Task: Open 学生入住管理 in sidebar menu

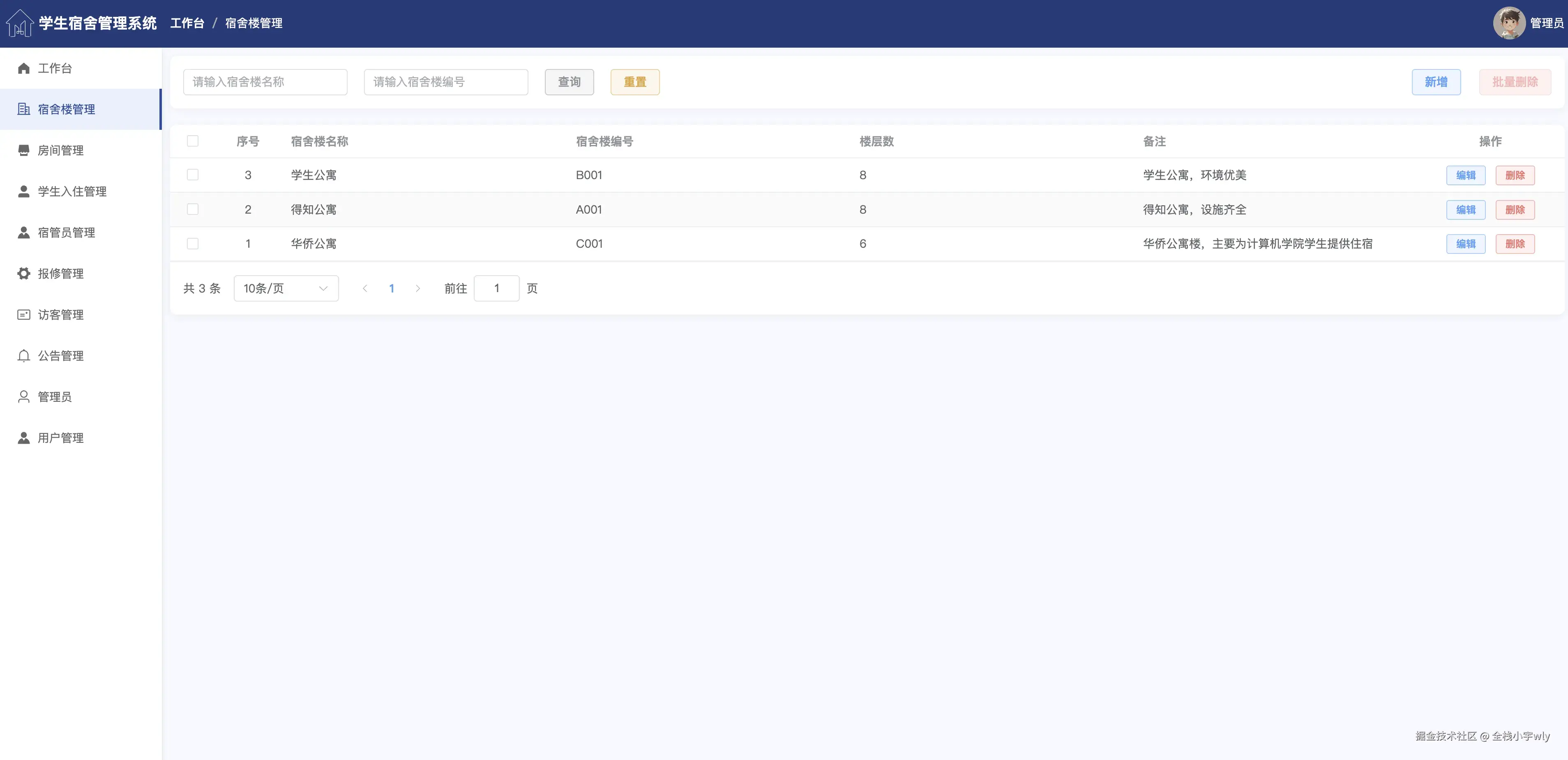Action: [72, 191]
